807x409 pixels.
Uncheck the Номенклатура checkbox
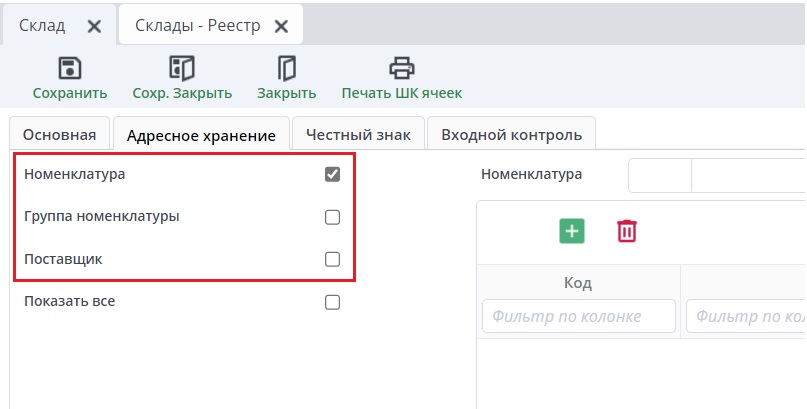333,175
